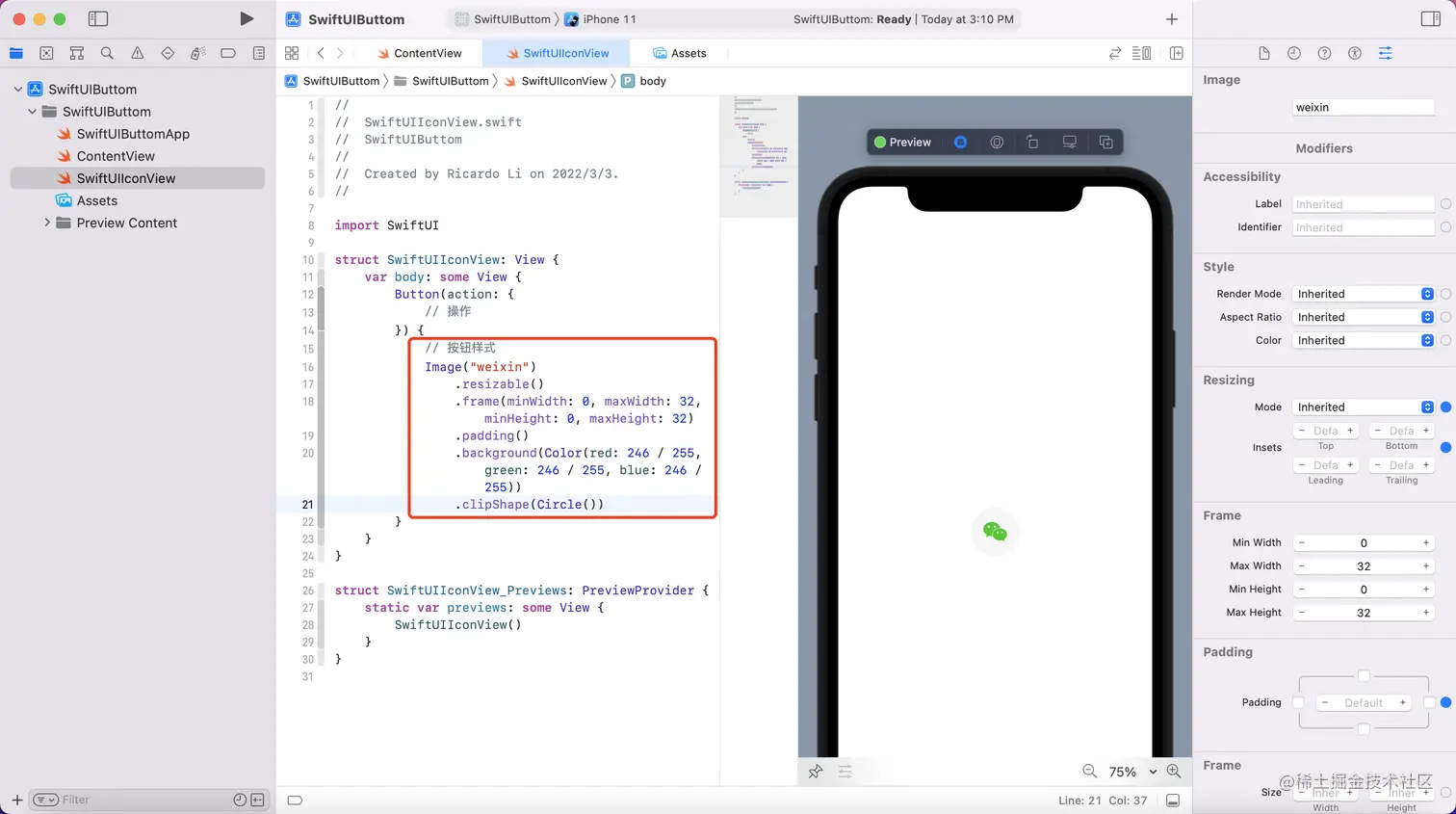Enable live preview with the blue play toggle
This screenshot has height=814, width=1456.
[960, 142]
